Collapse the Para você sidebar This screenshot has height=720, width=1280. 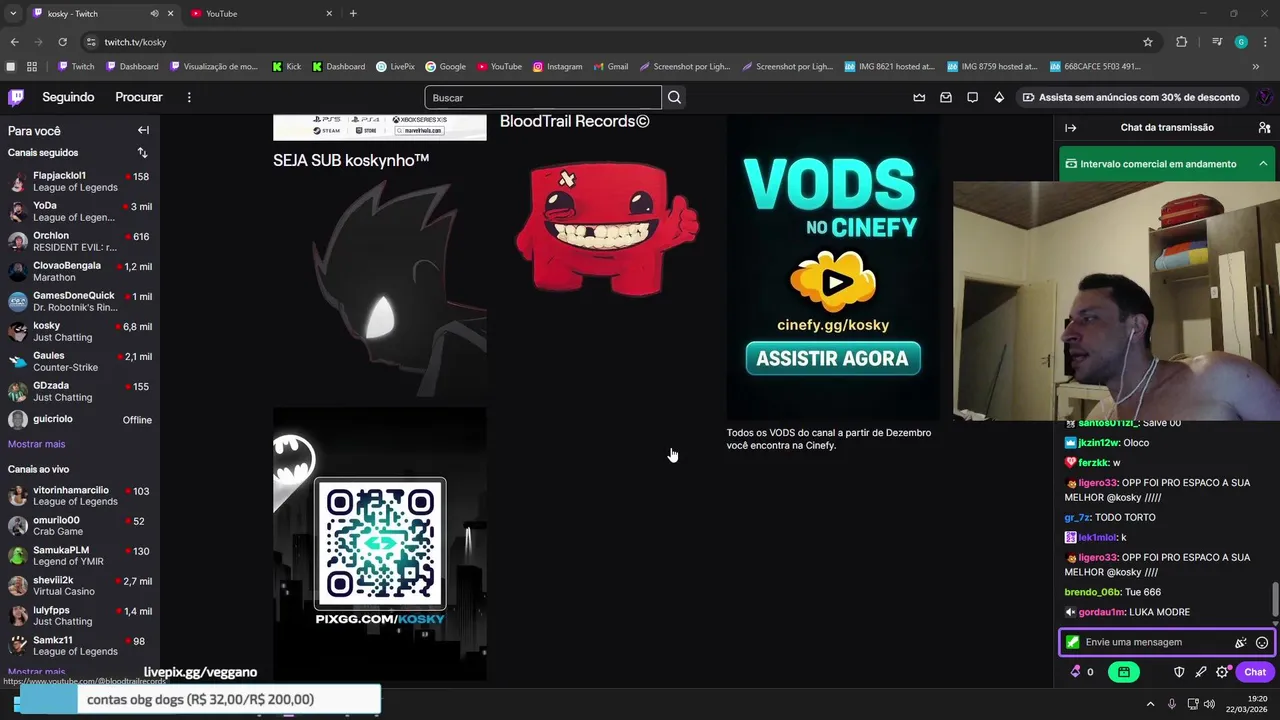tap(143, 130)
